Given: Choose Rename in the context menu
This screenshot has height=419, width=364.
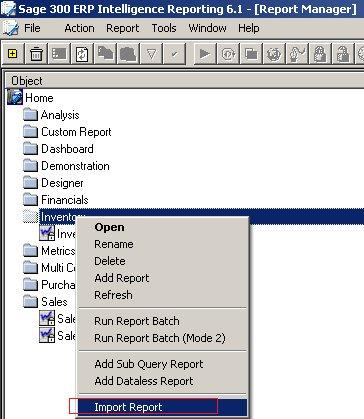Looking at the screenshot, I should click(x=163, y=244).
